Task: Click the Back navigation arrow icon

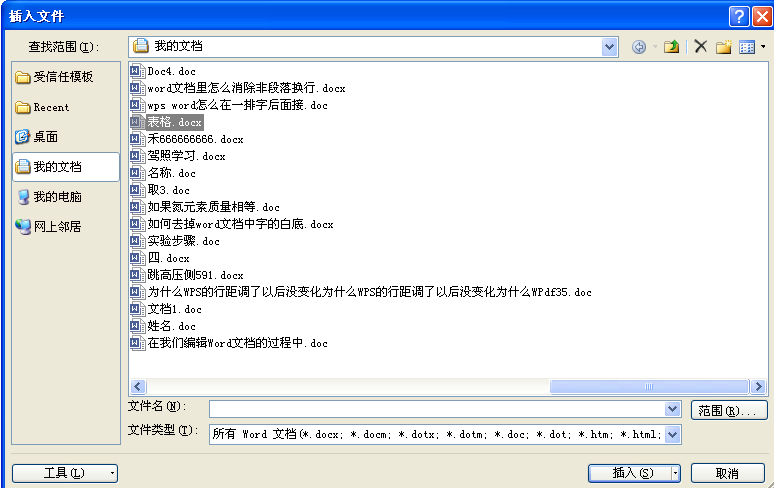Action: (639, 47)
